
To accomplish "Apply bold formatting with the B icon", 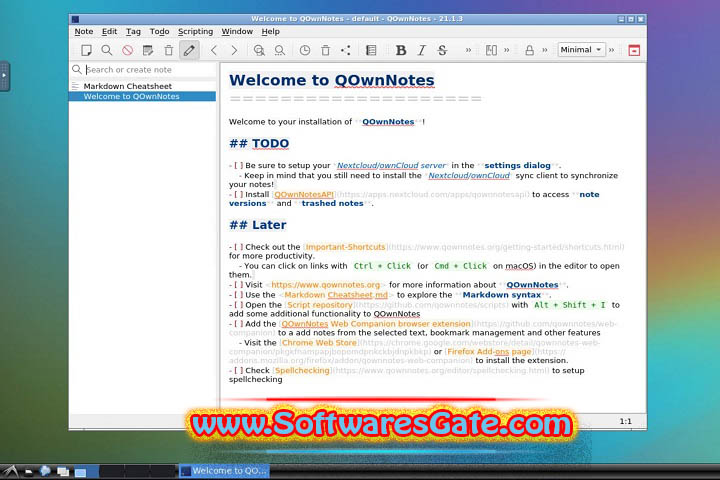I will point(400,50).
